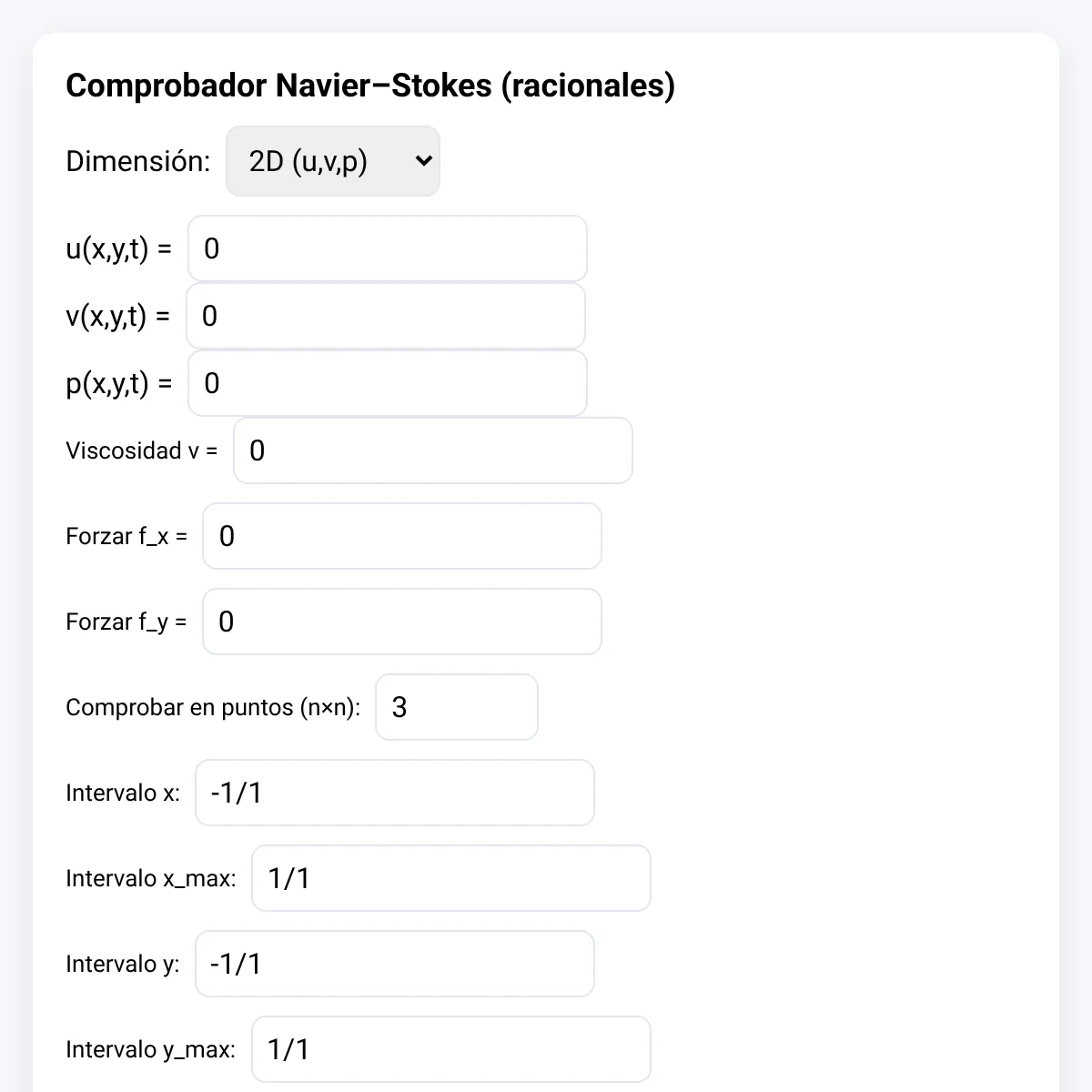
Task: Focus the Intervalo x_max field
Action: (x=451, y=878)
